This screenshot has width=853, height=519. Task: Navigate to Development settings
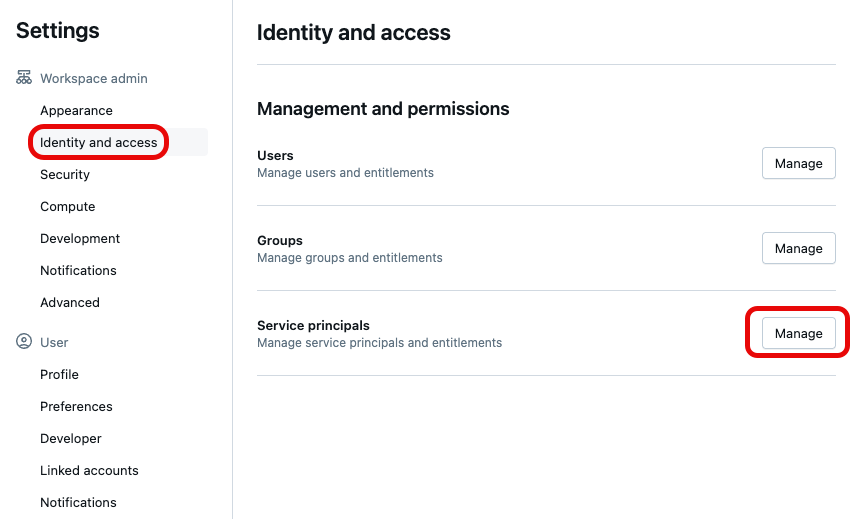(x=80, y=238)
